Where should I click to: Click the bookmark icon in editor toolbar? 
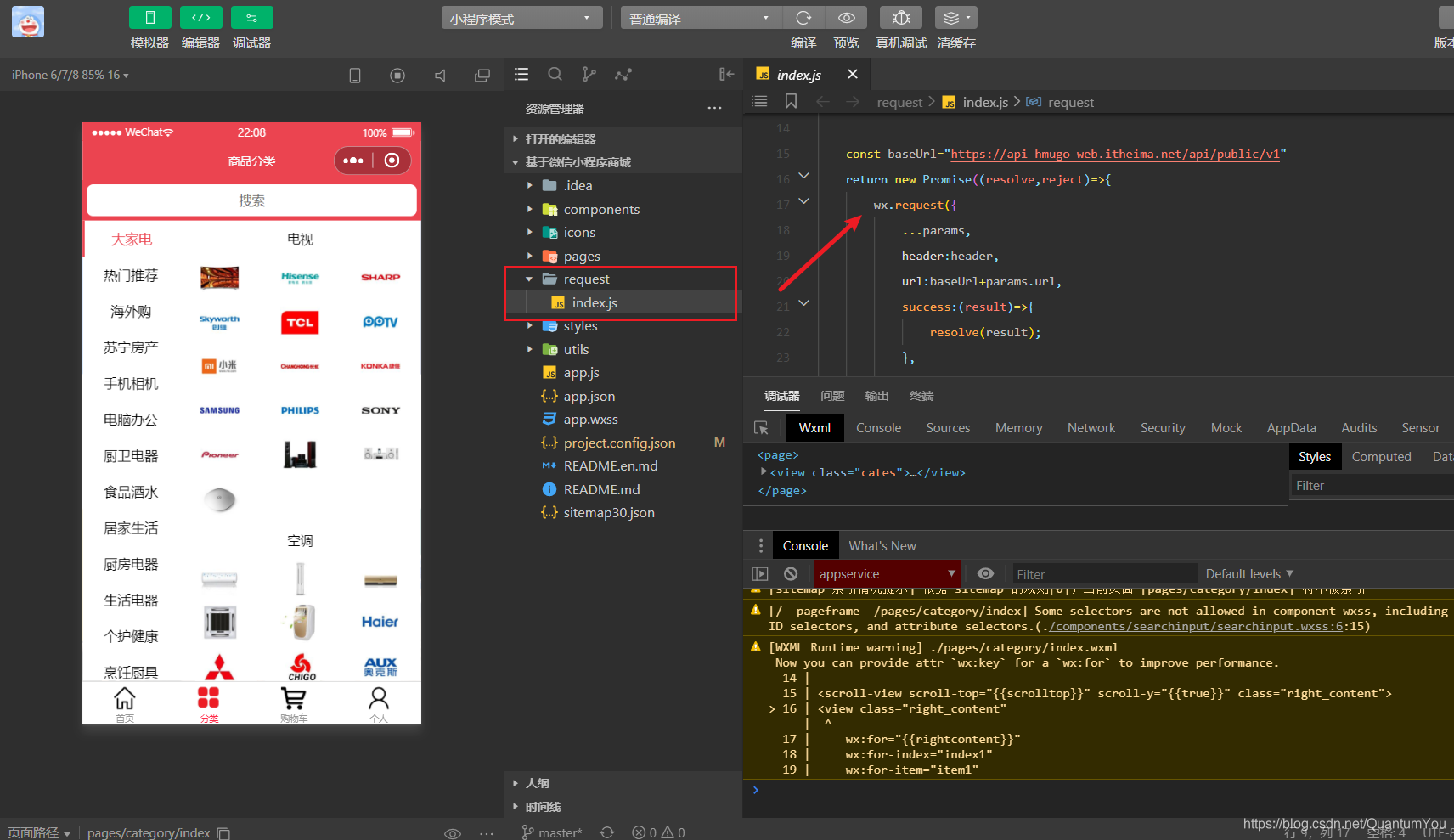point(791,101)
